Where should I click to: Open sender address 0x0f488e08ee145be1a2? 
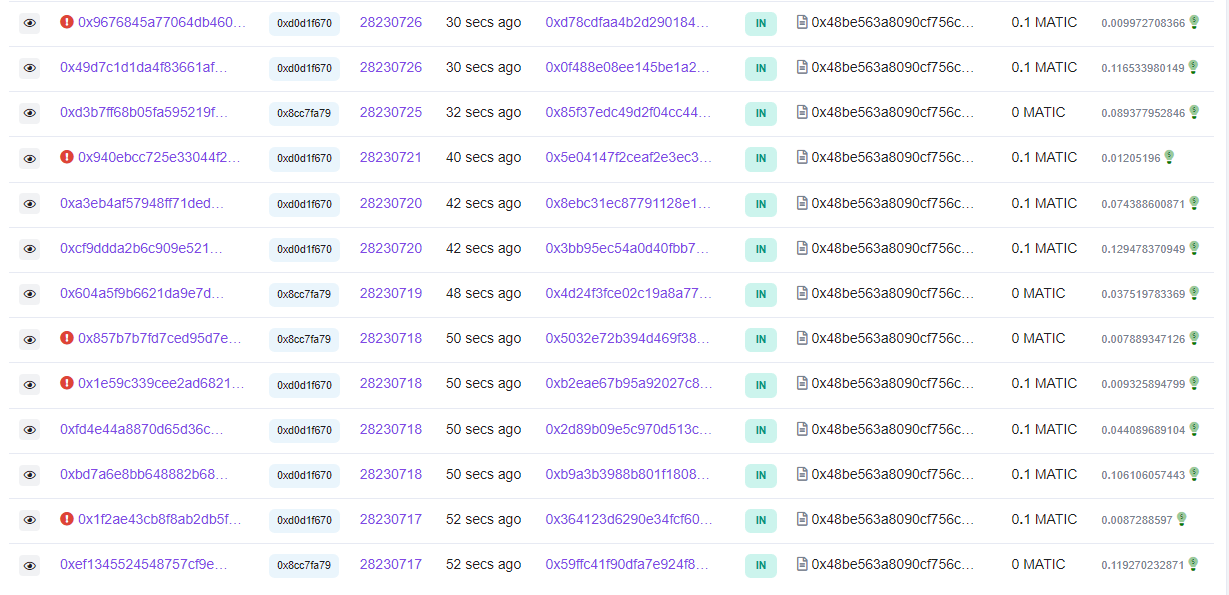[x=628, y=67]
